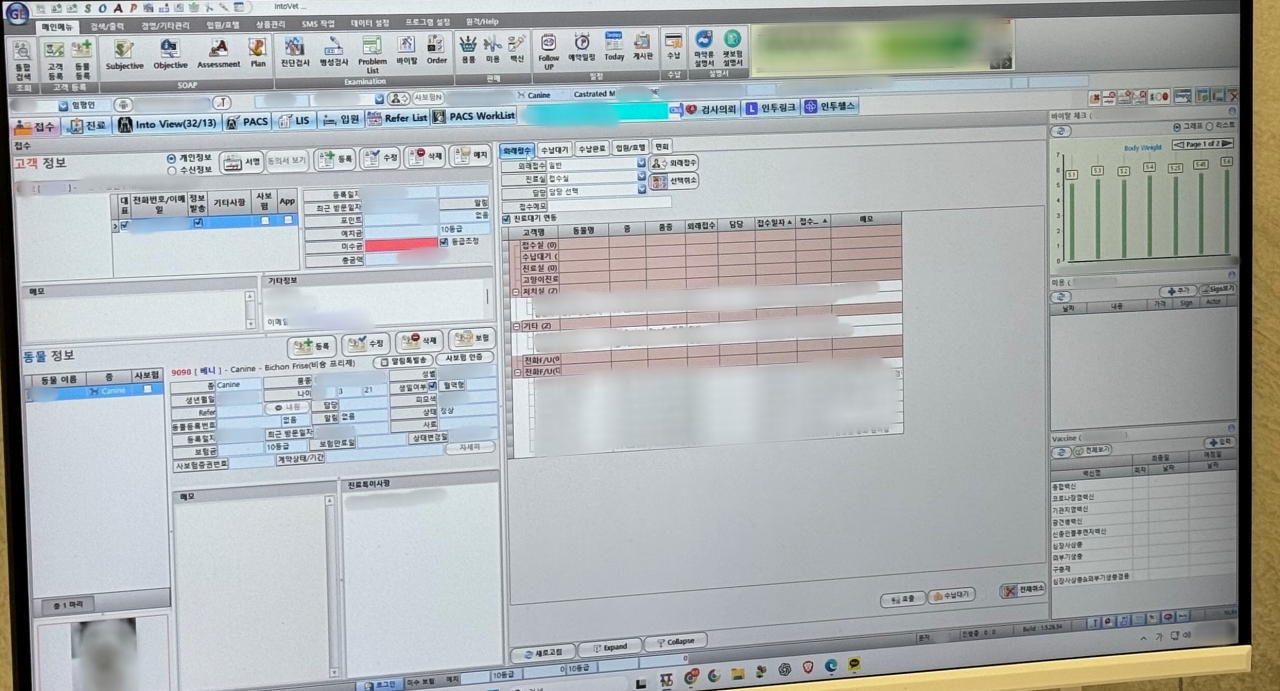Click the Expand button below the list
Screen dimensions: 1280x691
(x=608, y=646)
